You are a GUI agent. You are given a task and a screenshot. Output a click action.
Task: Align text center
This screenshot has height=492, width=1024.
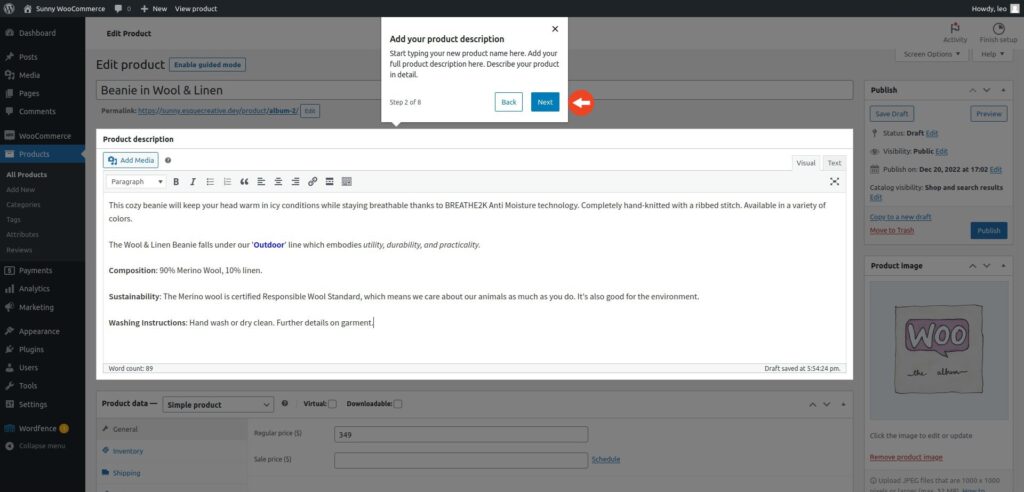click(x=278, y=182)
